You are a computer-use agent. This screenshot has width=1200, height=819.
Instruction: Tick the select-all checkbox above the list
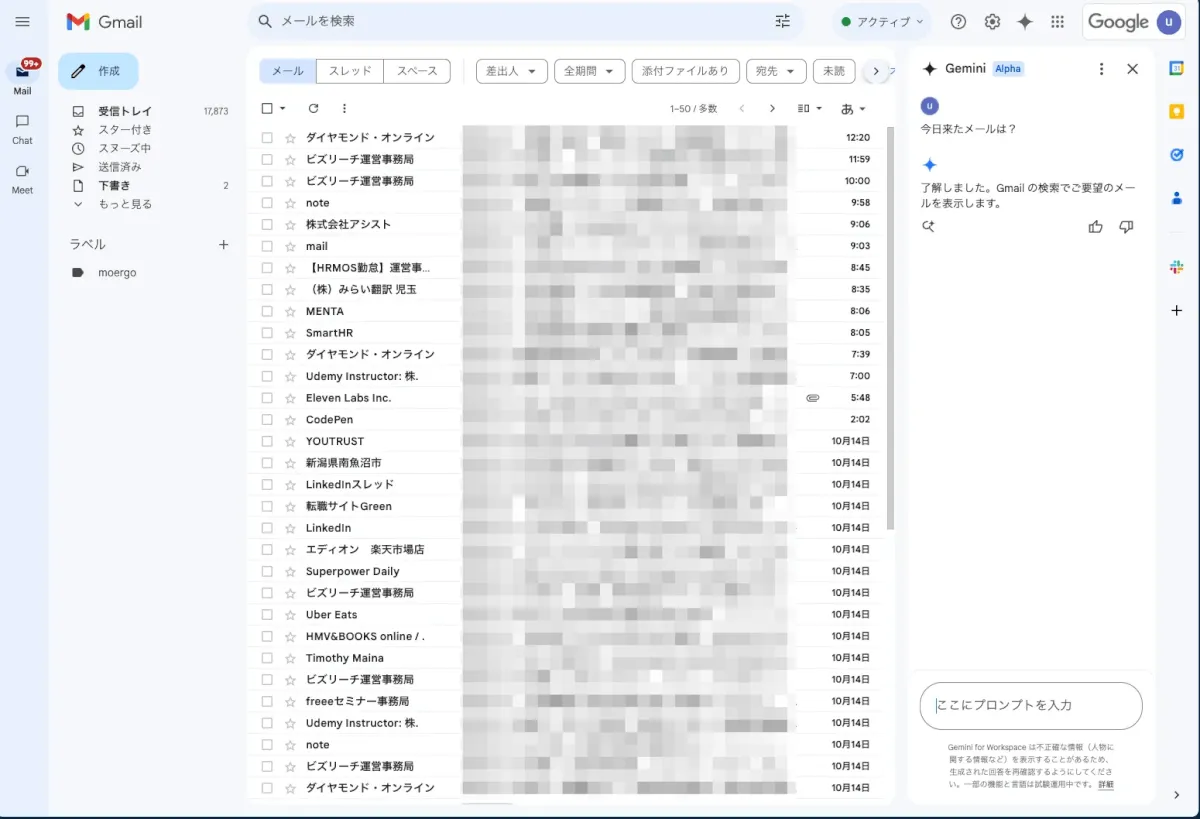[267, 108]
